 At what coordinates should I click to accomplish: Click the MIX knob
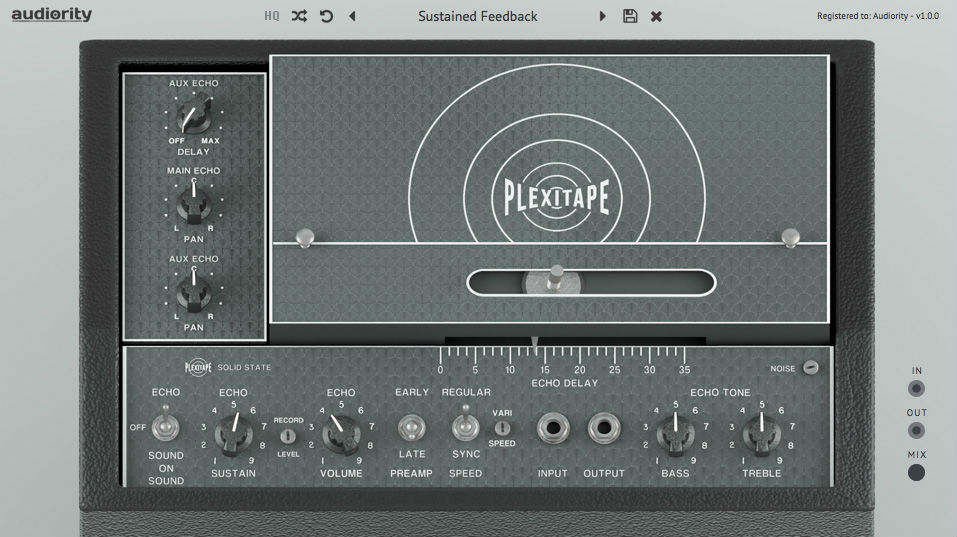(x=916, y=473)
